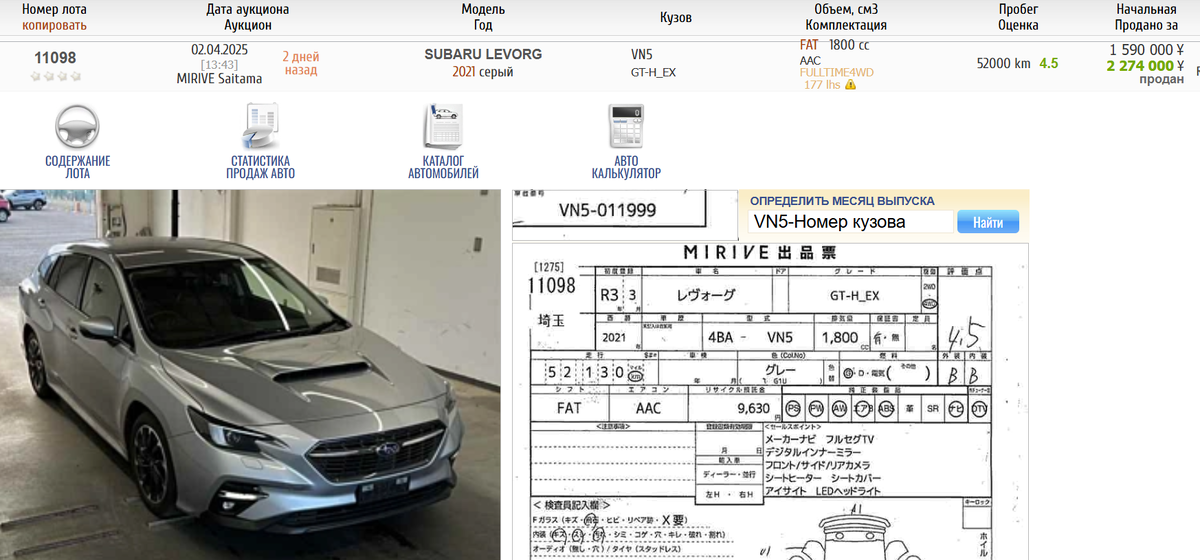Click the GT-H_EX grade text
The width and height of the screenshot is (1200, 560).
tap(653, 72)
